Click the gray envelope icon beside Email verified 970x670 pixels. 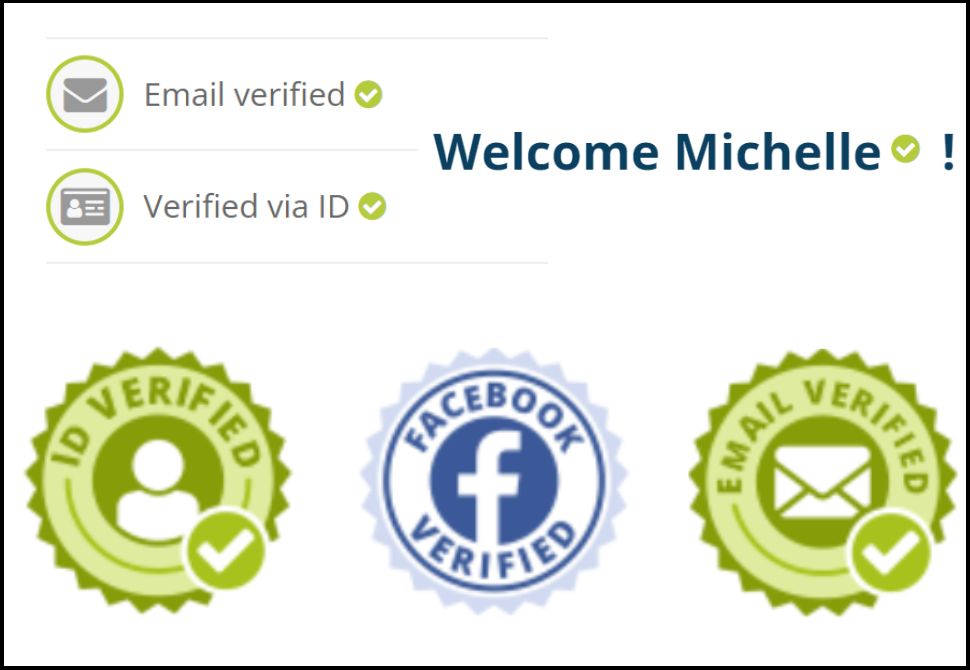85,95
